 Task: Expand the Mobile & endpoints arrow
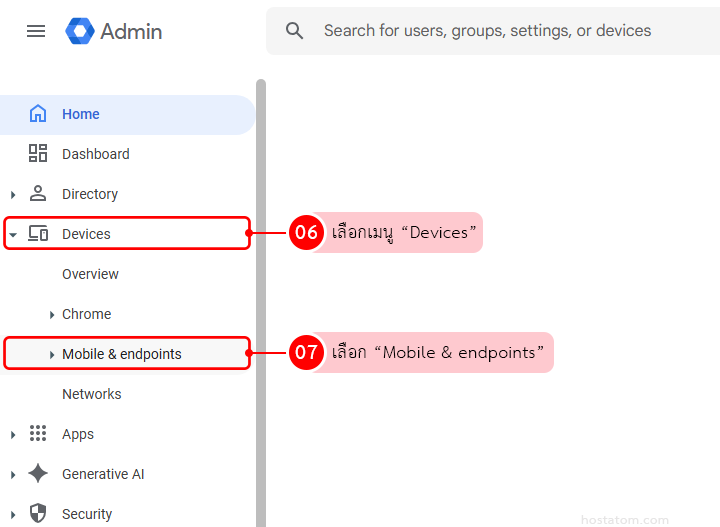52,355
